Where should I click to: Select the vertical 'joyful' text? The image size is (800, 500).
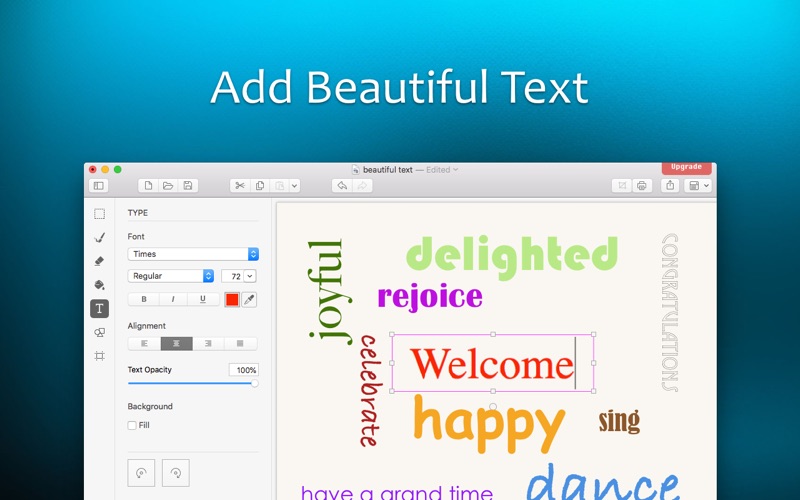click(x=331, y=291)
